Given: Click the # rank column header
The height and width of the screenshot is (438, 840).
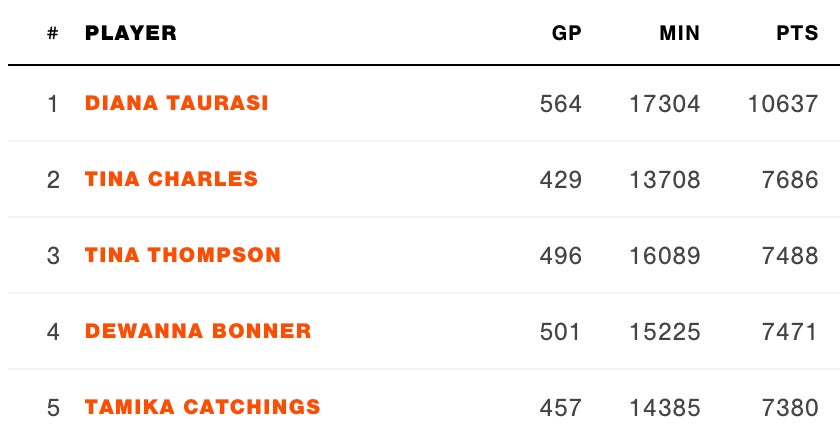Looking at the screenshot, I should pos(52,33).
